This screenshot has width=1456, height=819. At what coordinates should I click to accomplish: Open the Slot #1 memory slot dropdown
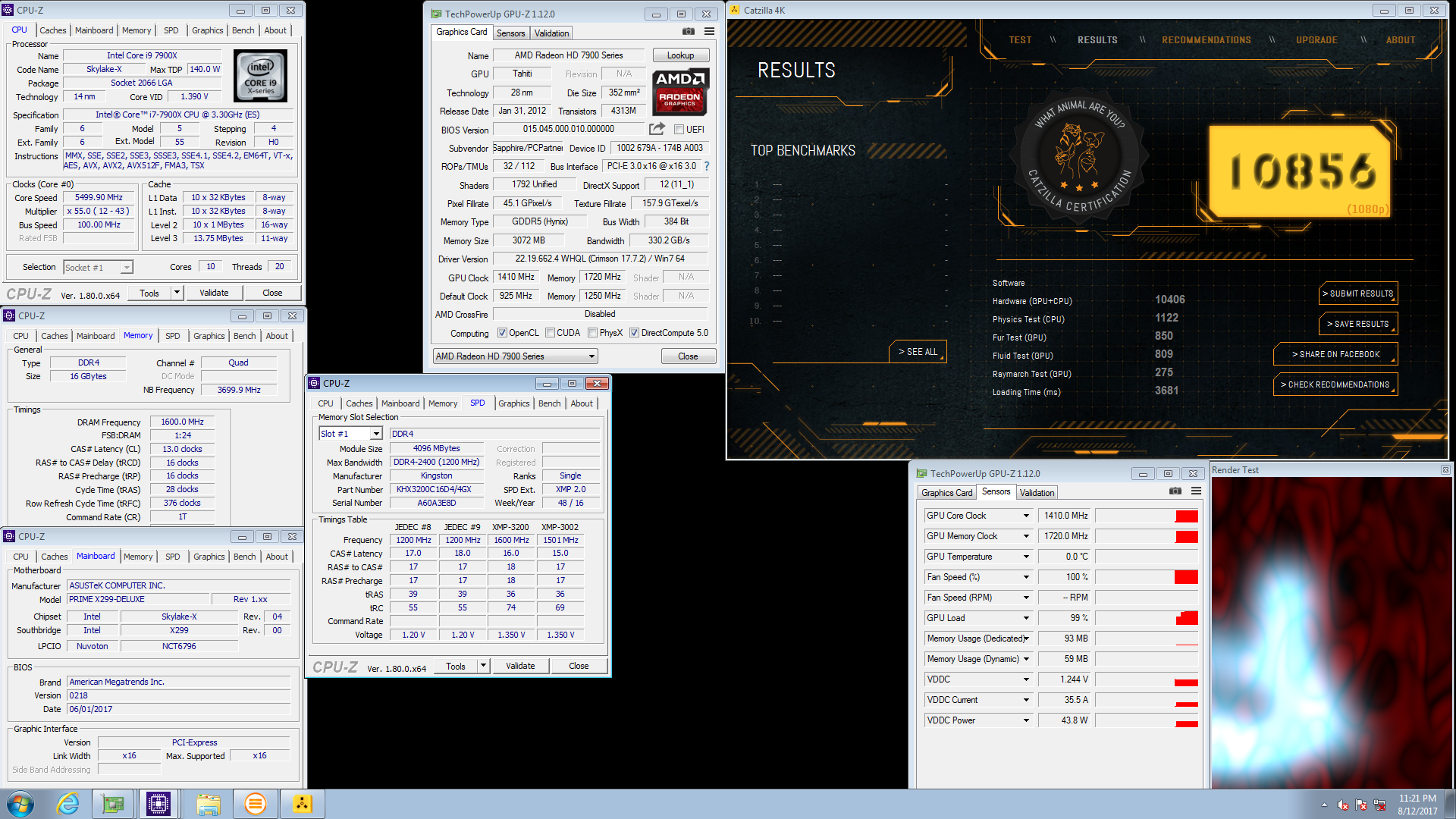pos(350,434)
